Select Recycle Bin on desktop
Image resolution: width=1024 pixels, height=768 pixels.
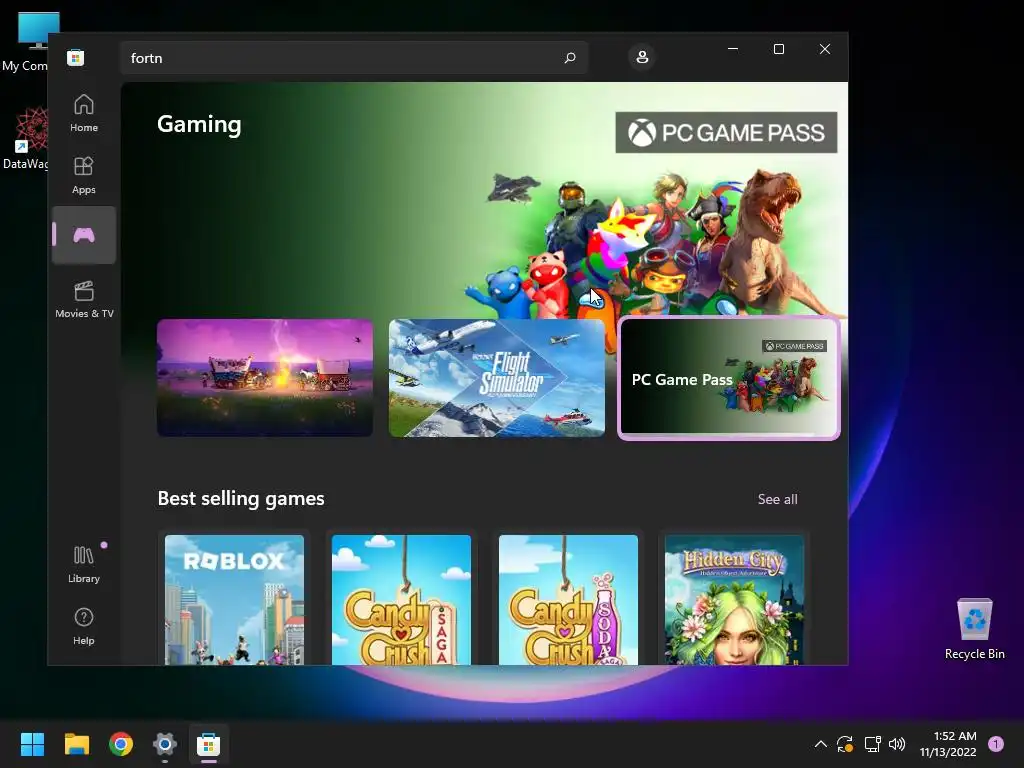(x=974, y=629)
